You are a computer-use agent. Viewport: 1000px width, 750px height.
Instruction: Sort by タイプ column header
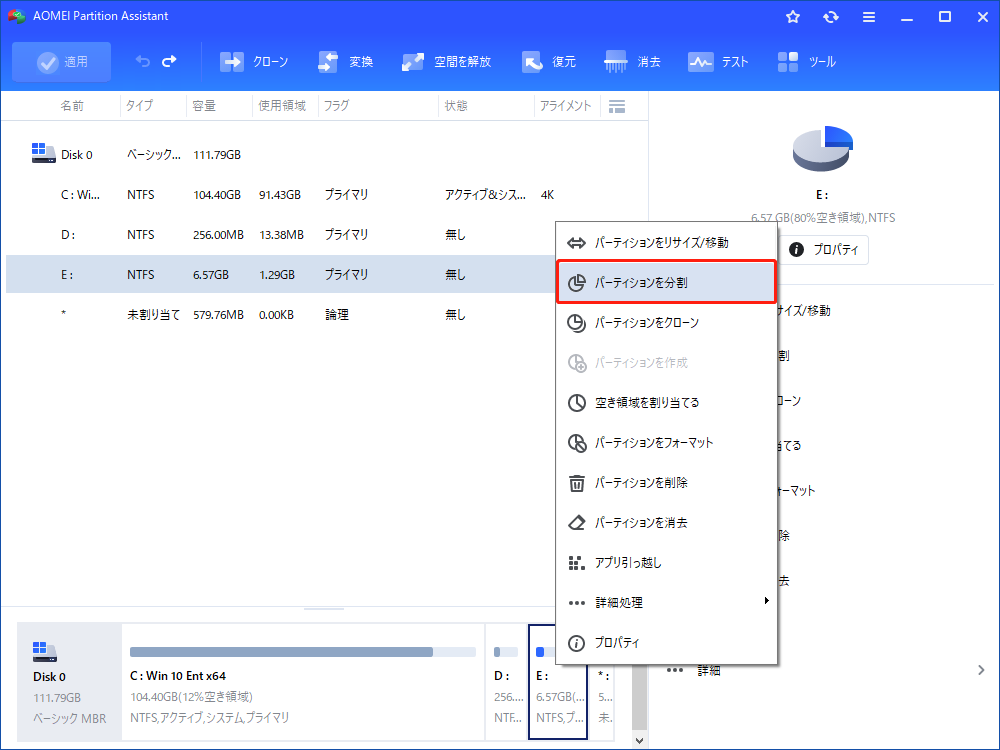(139, 106)
